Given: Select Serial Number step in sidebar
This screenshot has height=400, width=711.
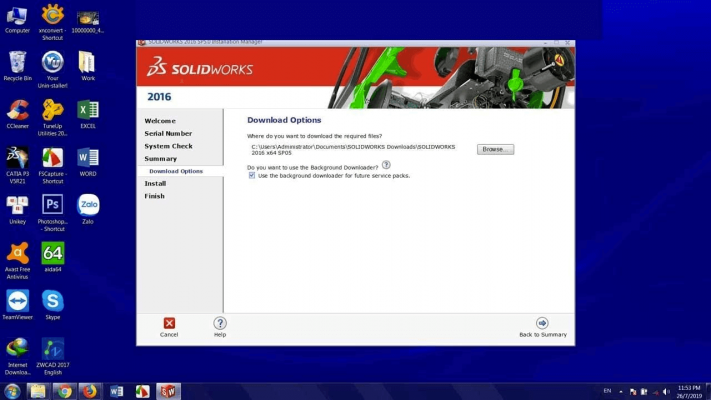Looking at the screenshot, I should (168, 133).
